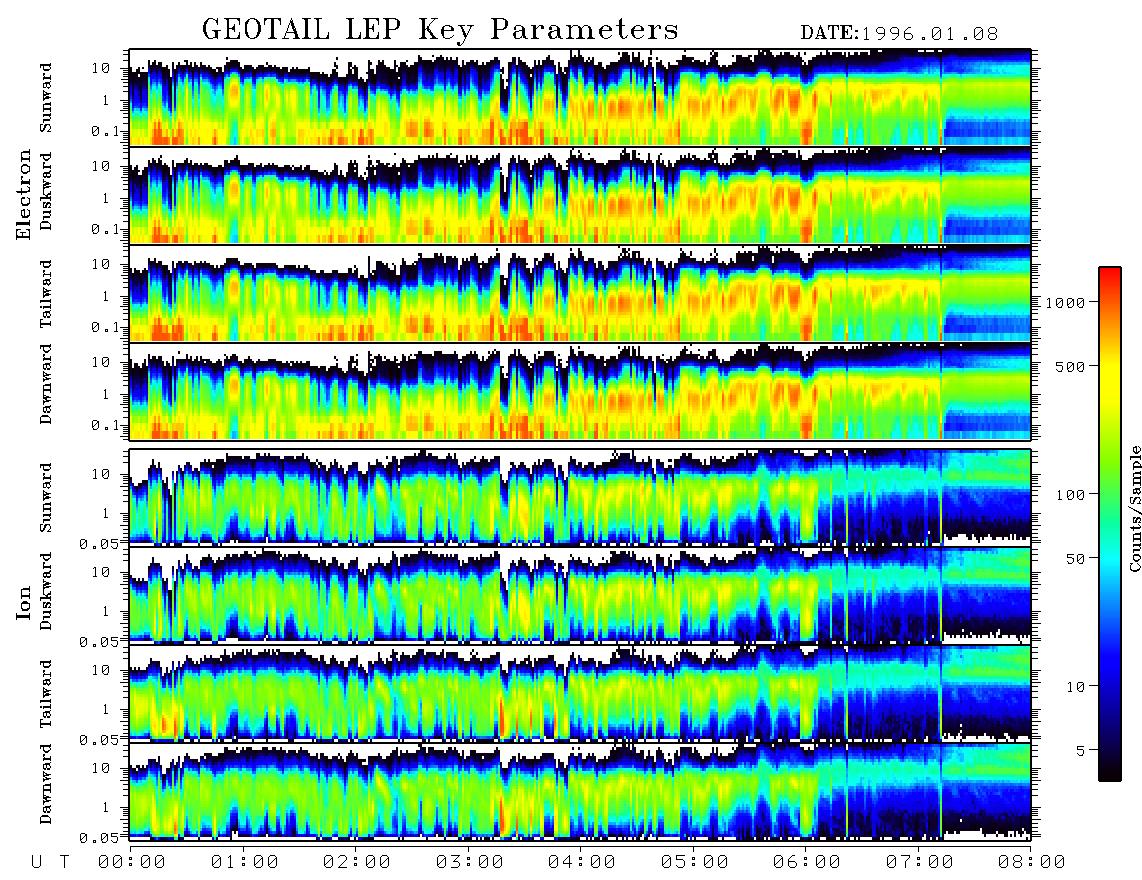Viewport: 1142px width, 880px height.
Task: Select the Electron Duskward panel label
Action: (46, 191)
